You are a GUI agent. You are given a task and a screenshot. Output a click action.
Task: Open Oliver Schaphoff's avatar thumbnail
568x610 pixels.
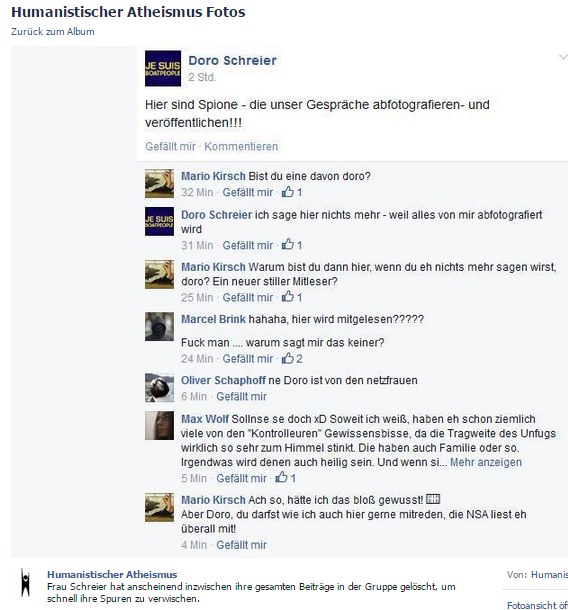point(160,388)
